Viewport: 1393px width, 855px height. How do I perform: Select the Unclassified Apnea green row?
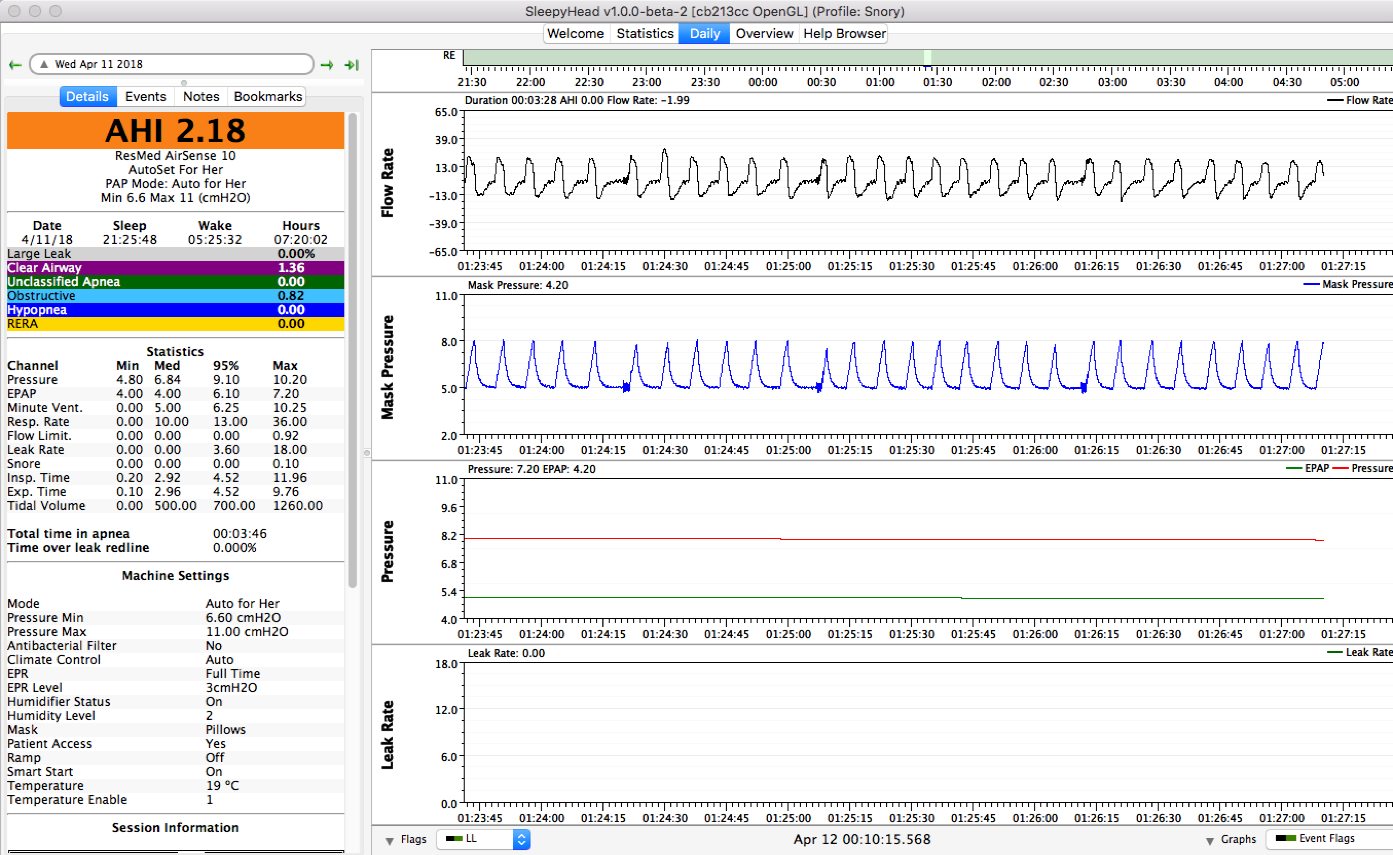[x=175, y=282]
